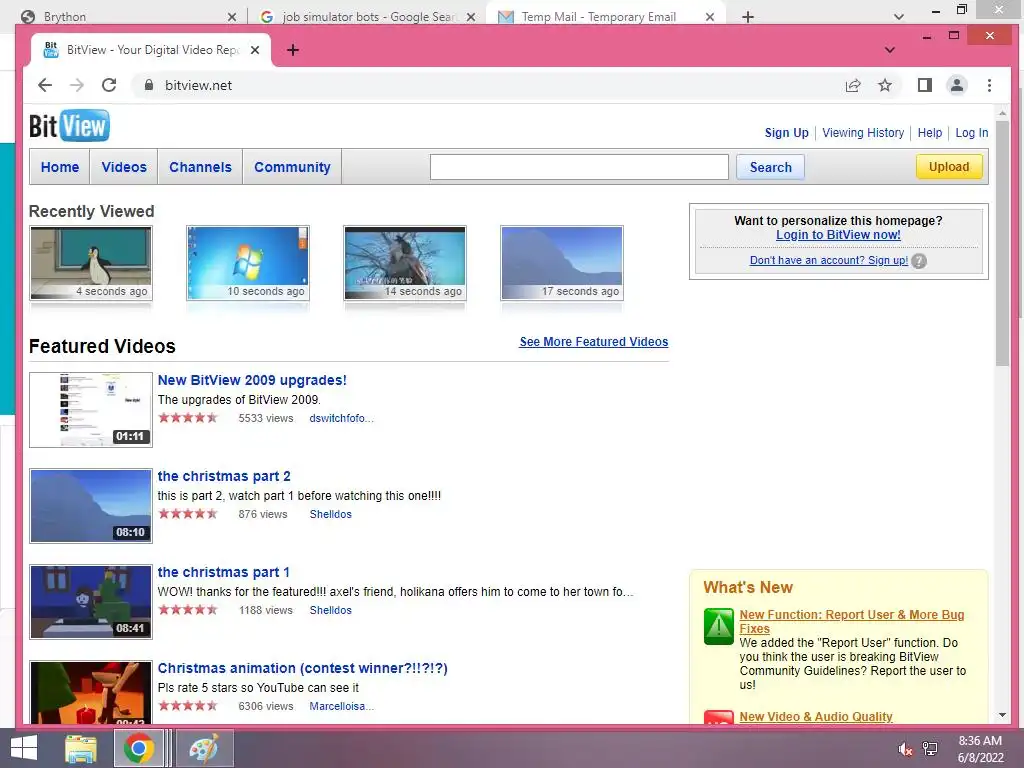Click the 01:11 video thumbnail
Screen dimensions: 1024x768
tap(91, 409)
